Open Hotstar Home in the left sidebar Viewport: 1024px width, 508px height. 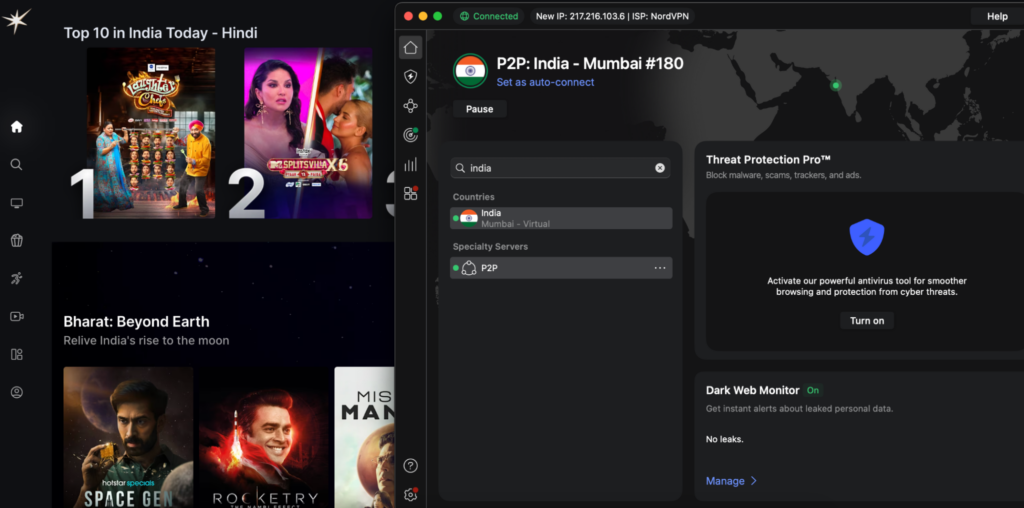coord(17,127)
